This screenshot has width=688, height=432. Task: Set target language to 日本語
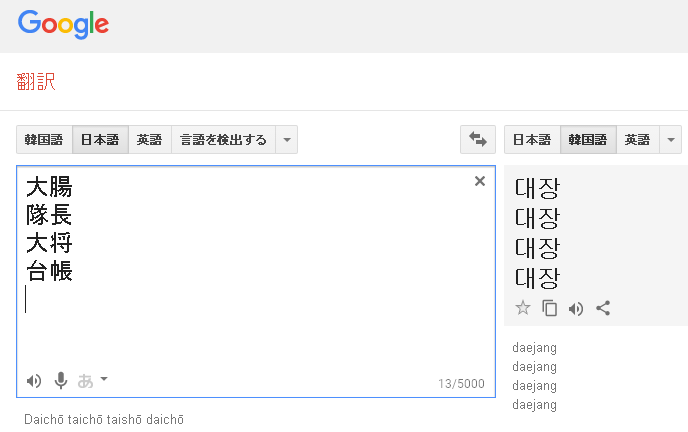click(x=532, y=140)
